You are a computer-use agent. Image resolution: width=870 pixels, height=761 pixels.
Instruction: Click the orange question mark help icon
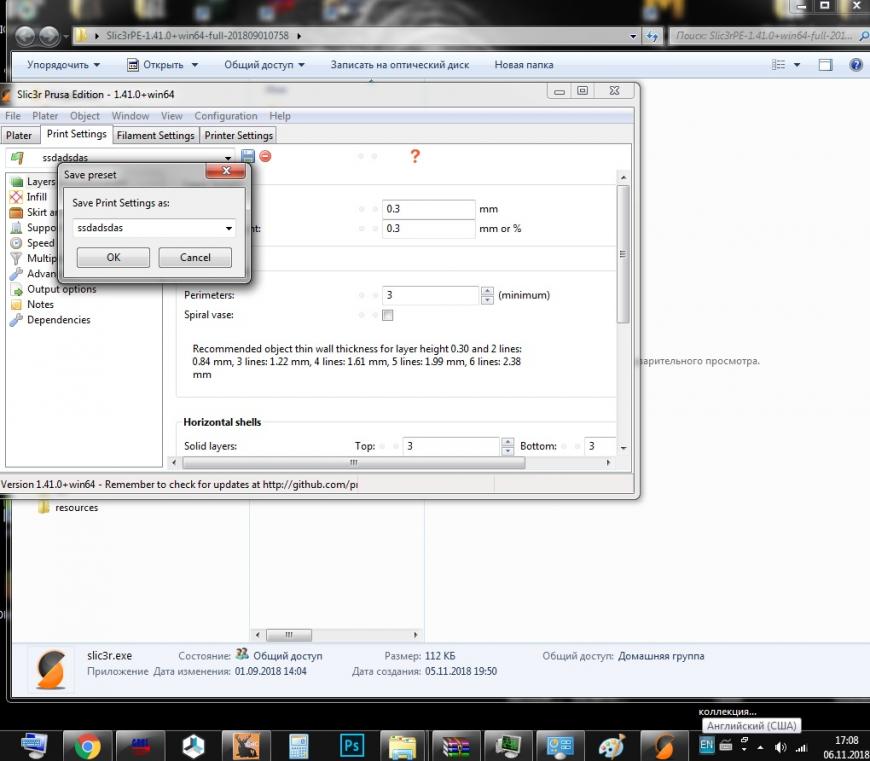[414, 156]
